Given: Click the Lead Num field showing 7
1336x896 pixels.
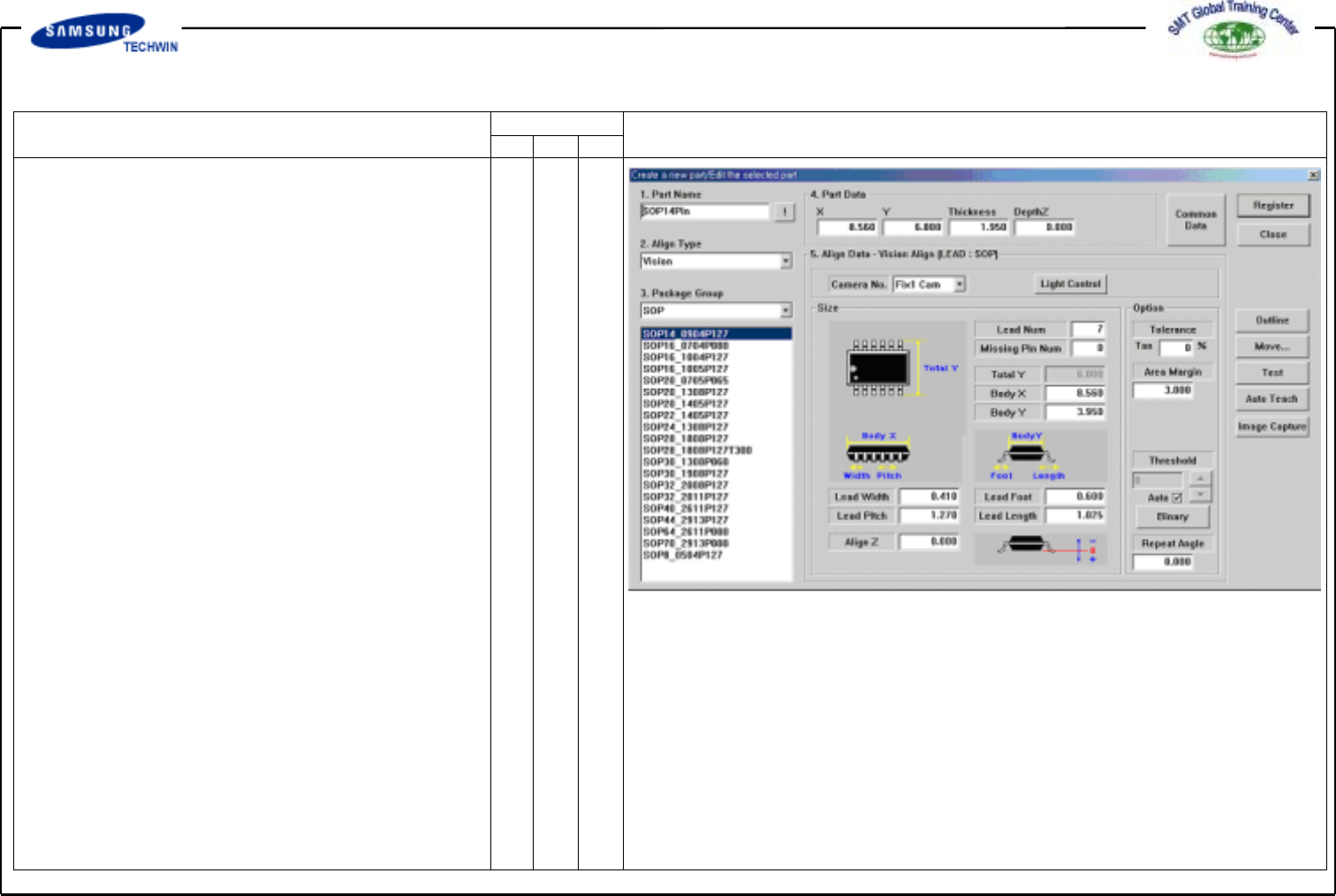Looking at the screenshot, I should 1089,330.
